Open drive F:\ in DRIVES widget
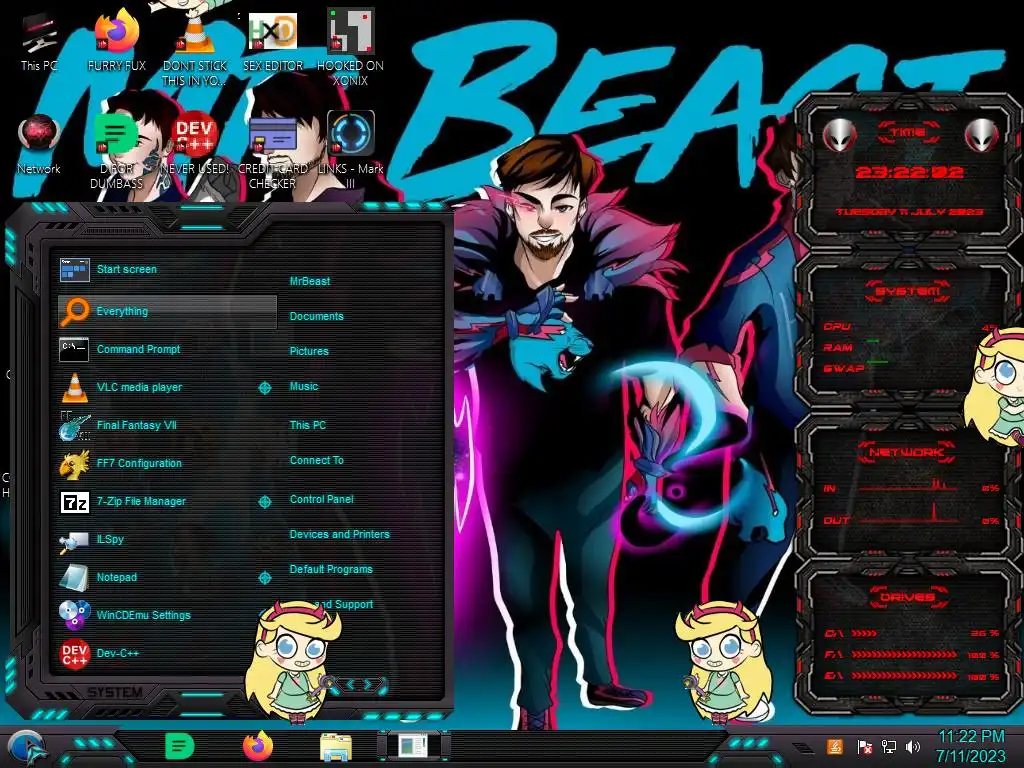 [x=912, y=654]
